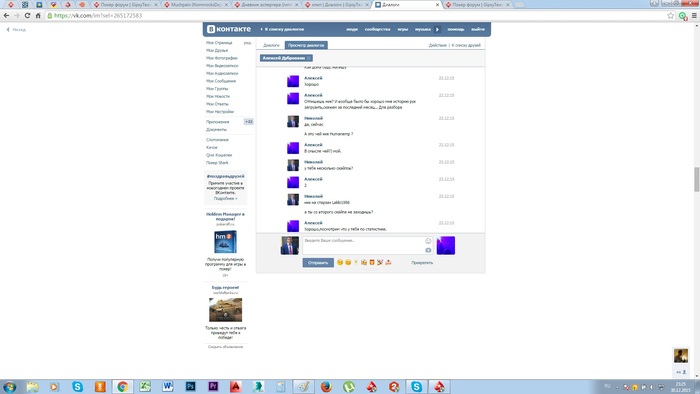This screenshot has width=700, height=394.
Task: Click the Отправить send button
Action: click(318, 263)
